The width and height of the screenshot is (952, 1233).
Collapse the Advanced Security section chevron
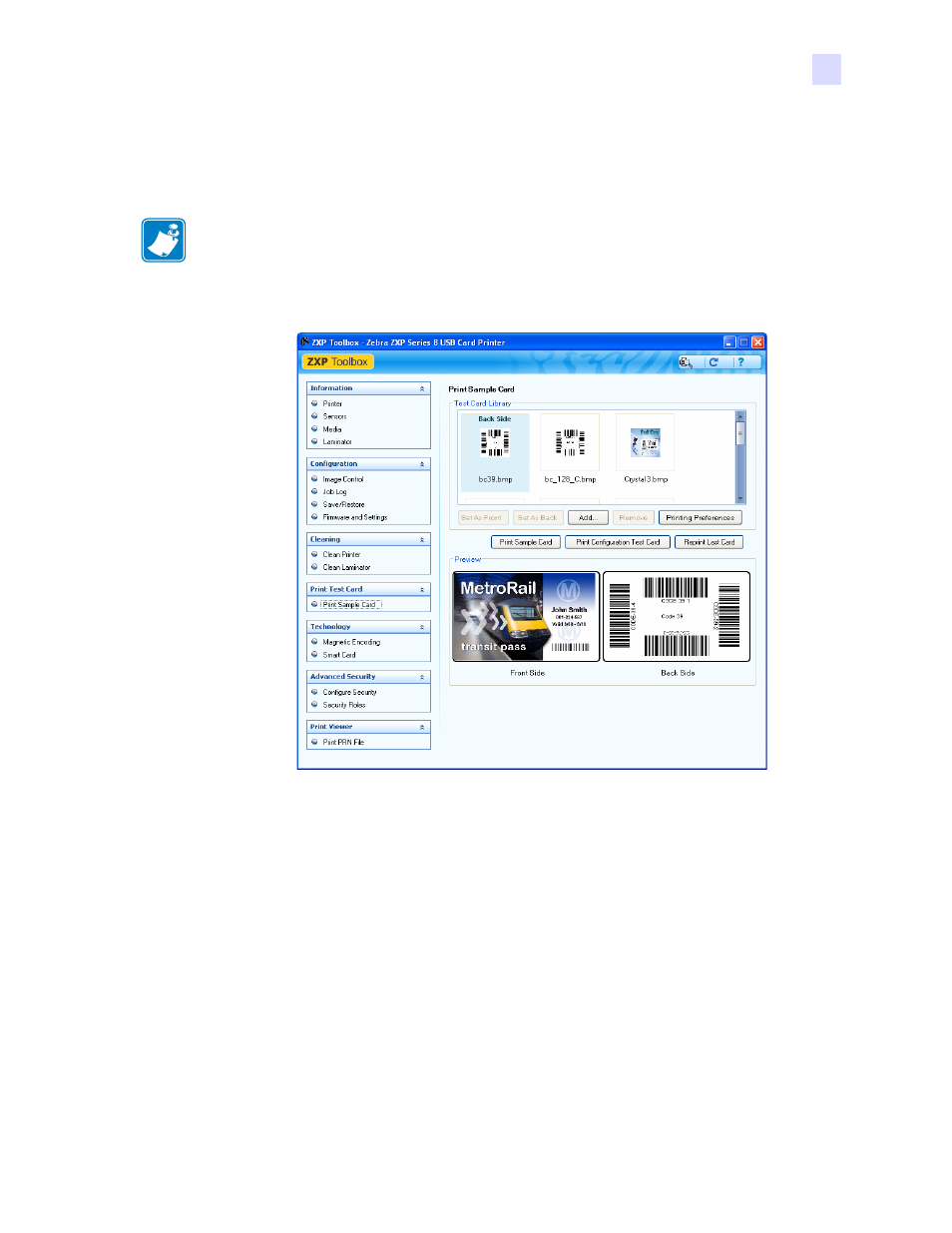pyautogui.click(x=422, y=677)
